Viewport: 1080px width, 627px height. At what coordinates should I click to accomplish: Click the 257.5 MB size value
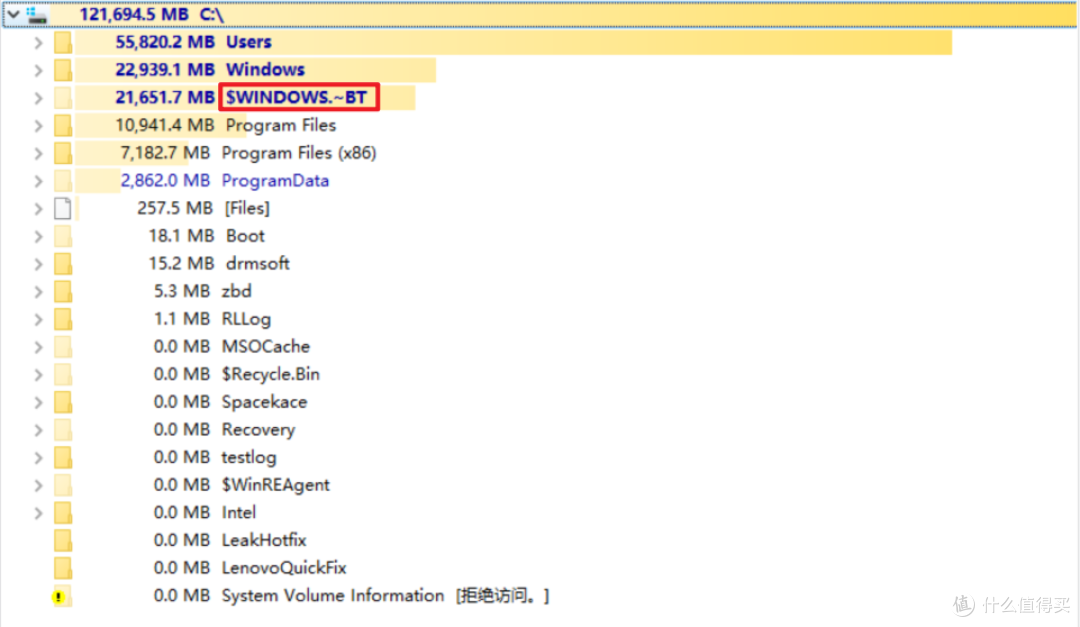[x=175, y=208]
